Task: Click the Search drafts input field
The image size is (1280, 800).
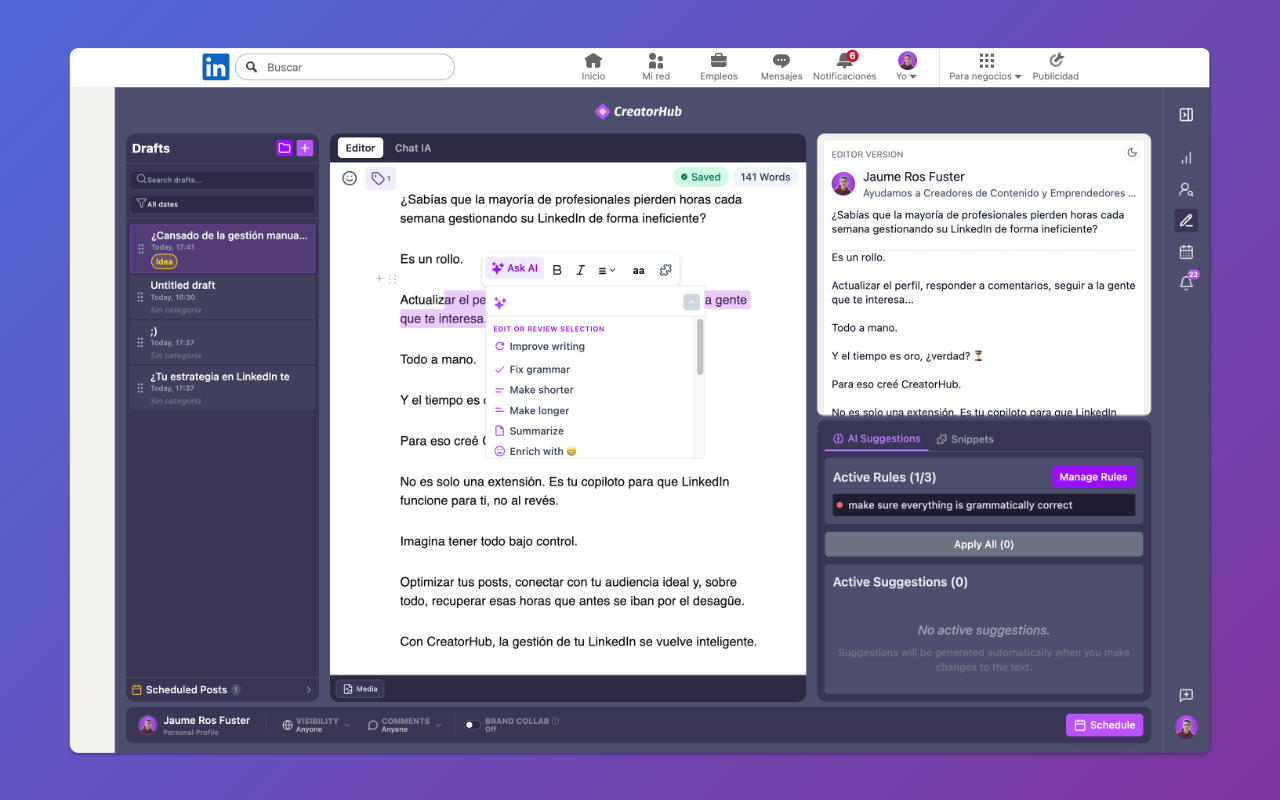Action: [222, 178]
